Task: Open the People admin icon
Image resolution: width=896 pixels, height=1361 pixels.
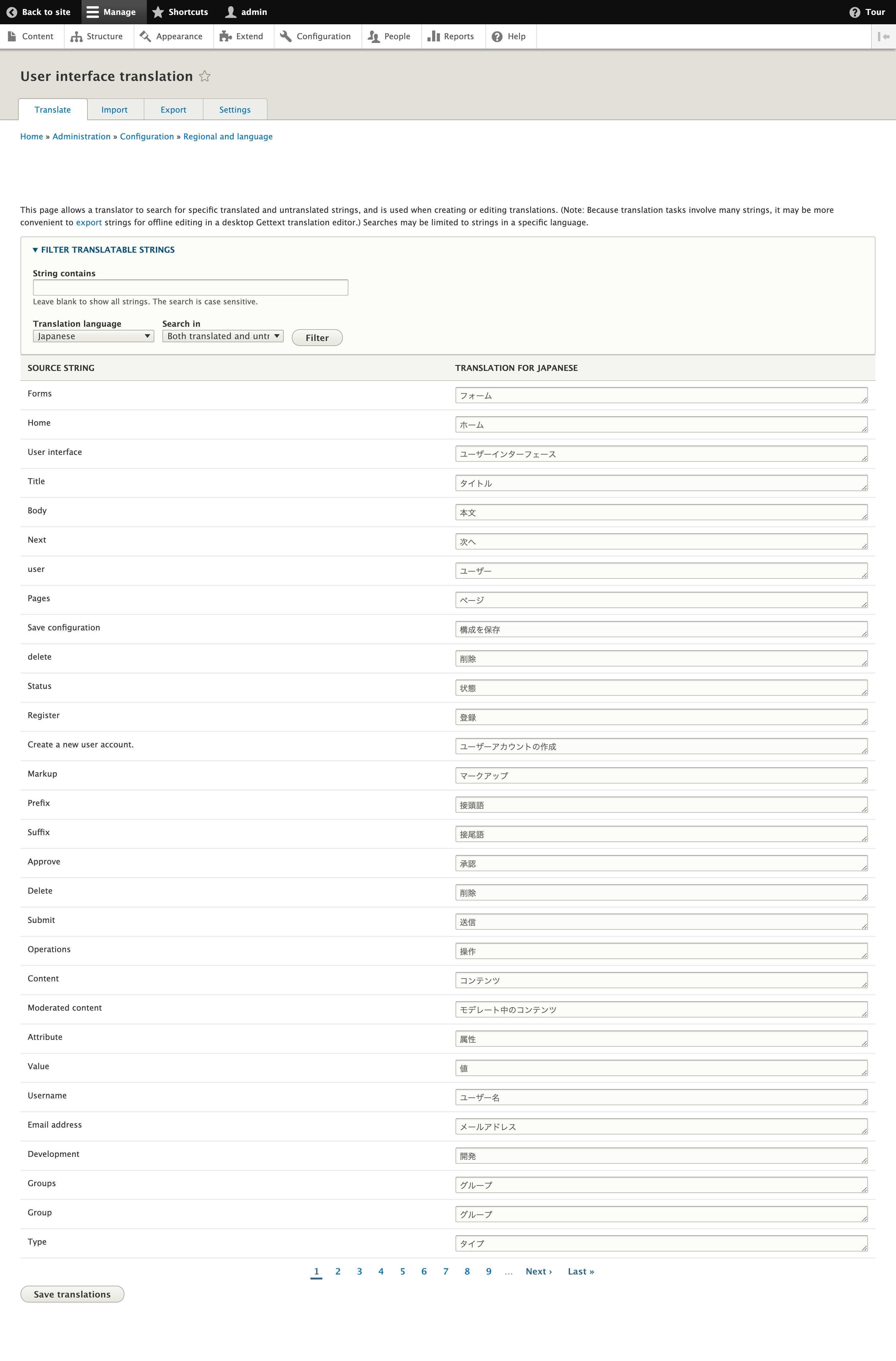Action: tap(375, 36)
